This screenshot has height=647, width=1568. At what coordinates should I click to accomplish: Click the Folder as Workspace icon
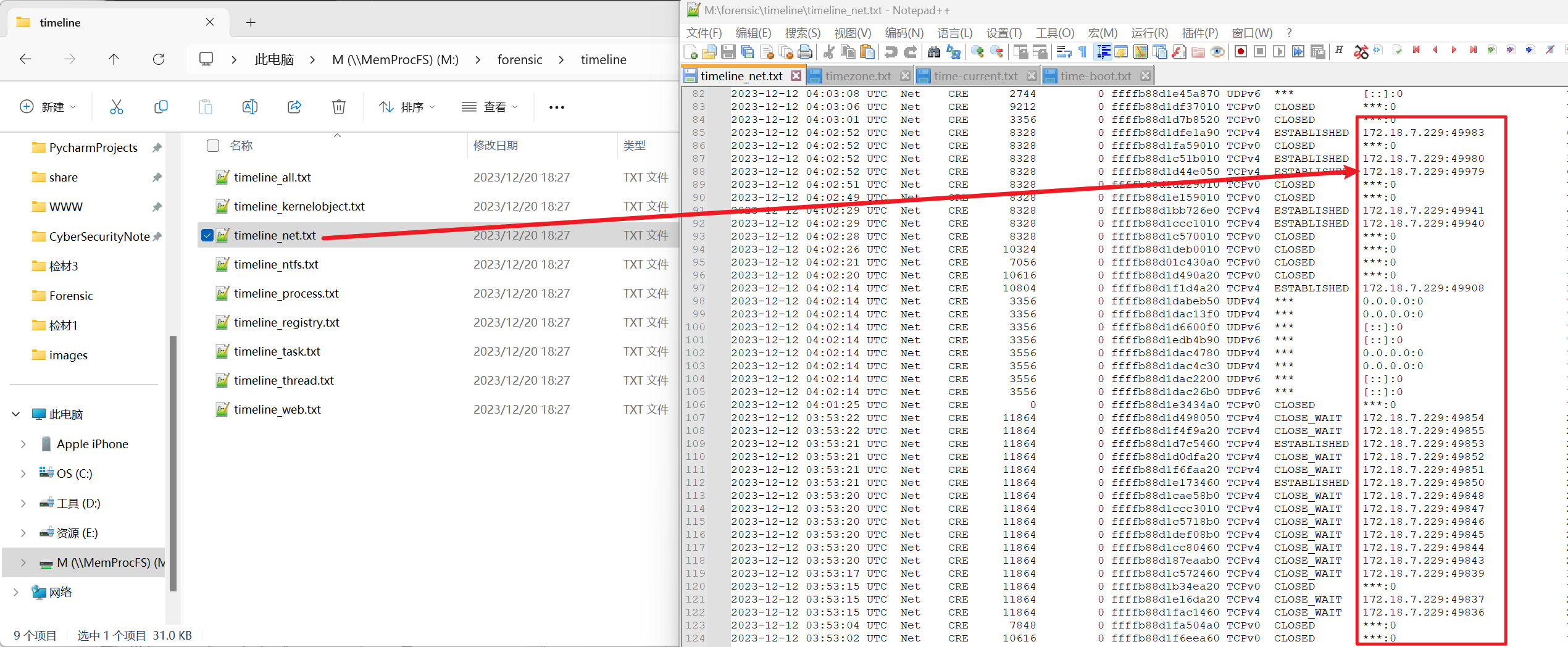coord(1198,52)
